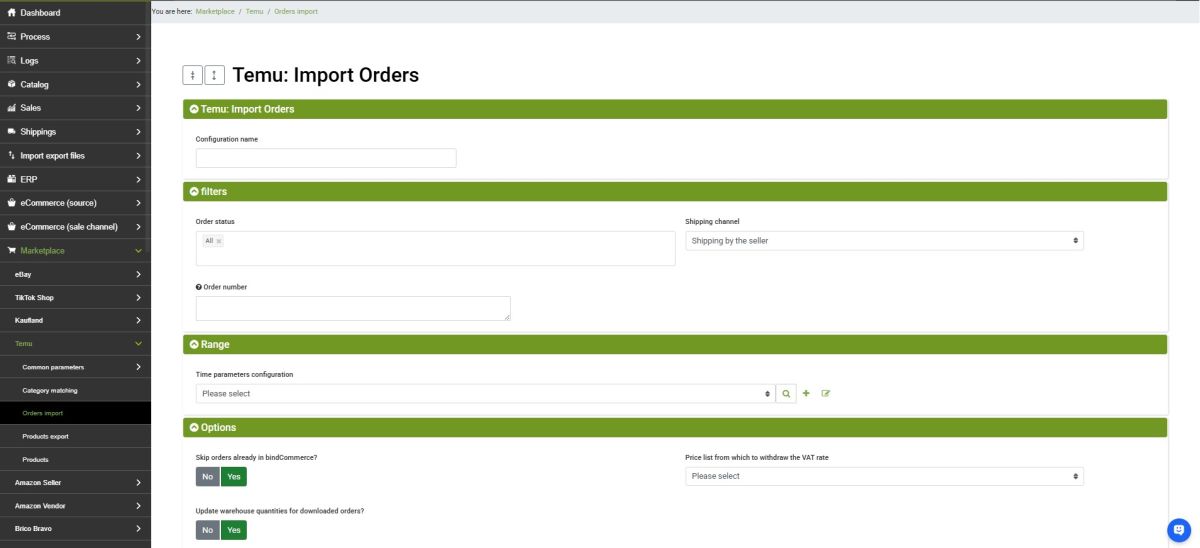Expand the Catalog sidebar menu
Image resolution: width=1200 pixels, height=548 pixels.
pos(75,84)
